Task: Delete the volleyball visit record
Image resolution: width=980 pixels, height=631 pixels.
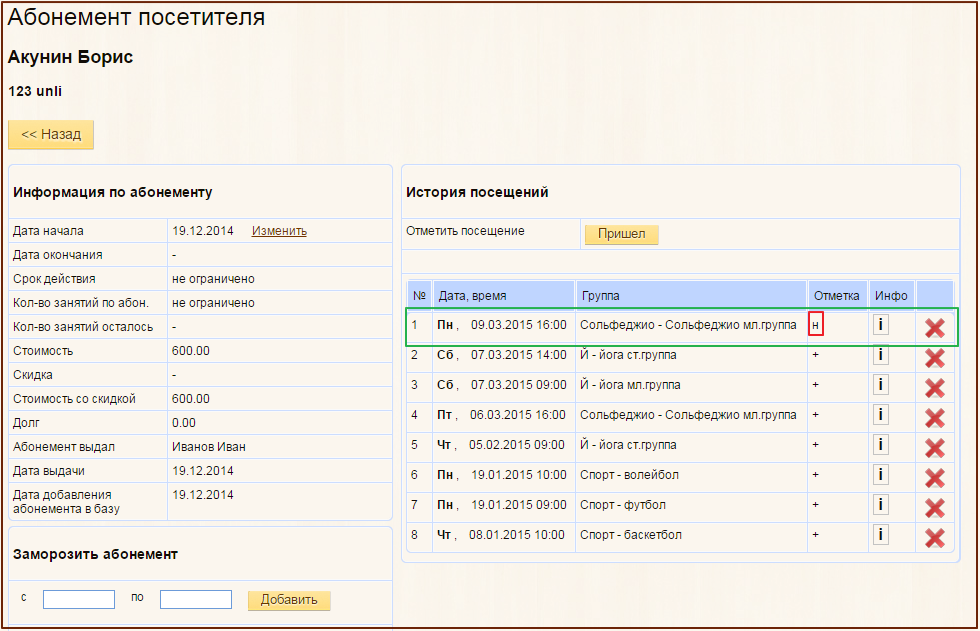Action: coord(934,477)
